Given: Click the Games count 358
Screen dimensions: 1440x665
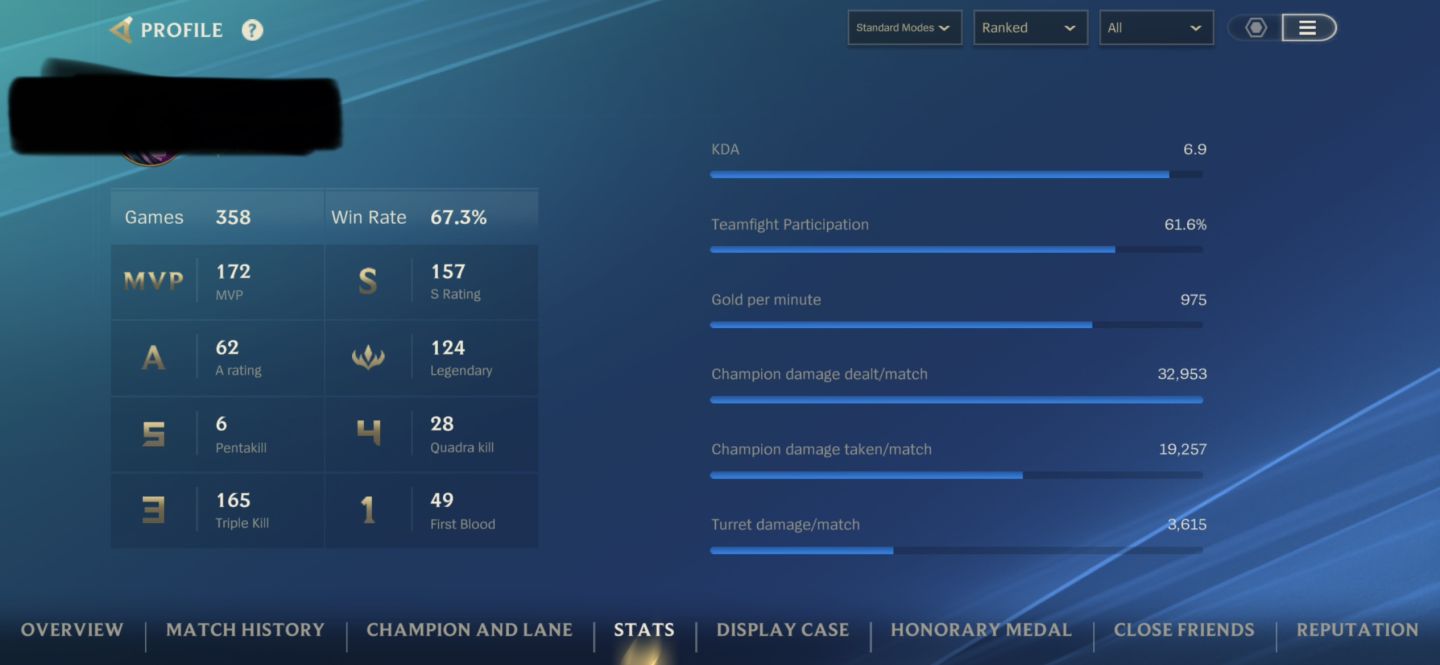Looking at the screenshot, I should point(233,217).
